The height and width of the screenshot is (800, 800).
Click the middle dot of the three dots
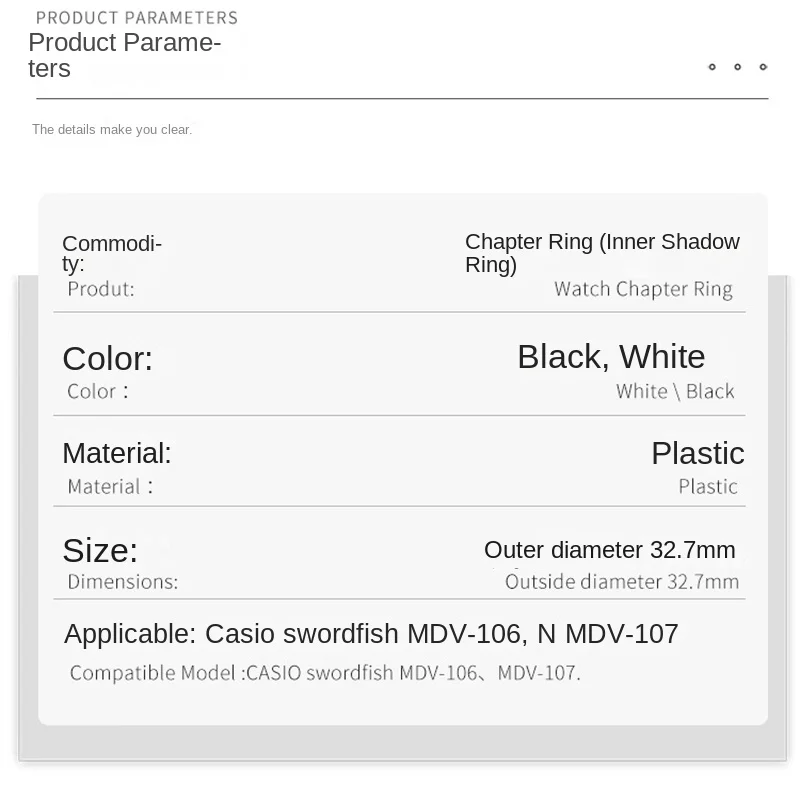738,67
